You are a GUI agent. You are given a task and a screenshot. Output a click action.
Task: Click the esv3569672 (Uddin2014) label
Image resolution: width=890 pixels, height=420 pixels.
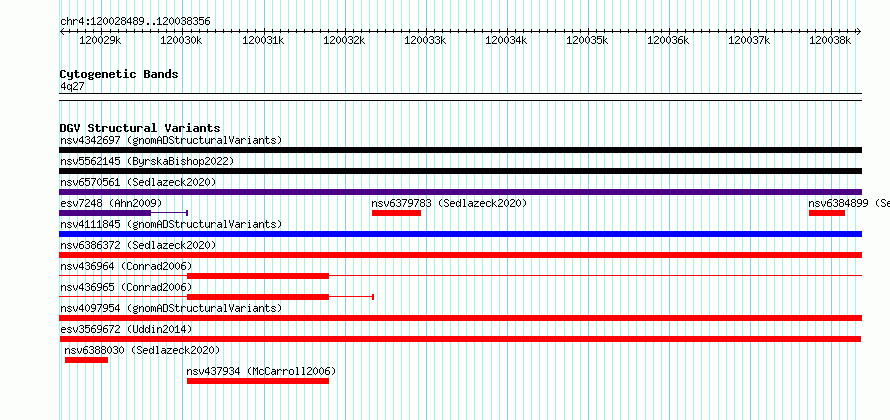point(126,329)
